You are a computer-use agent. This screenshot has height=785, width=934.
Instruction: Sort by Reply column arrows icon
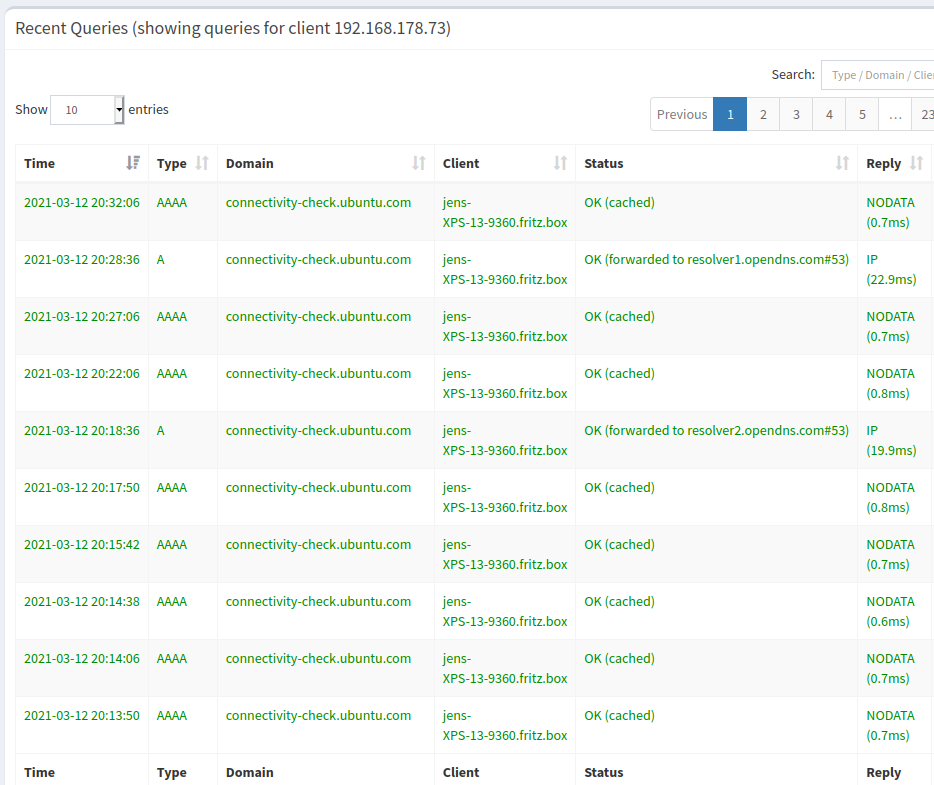(x=916, y=163)
